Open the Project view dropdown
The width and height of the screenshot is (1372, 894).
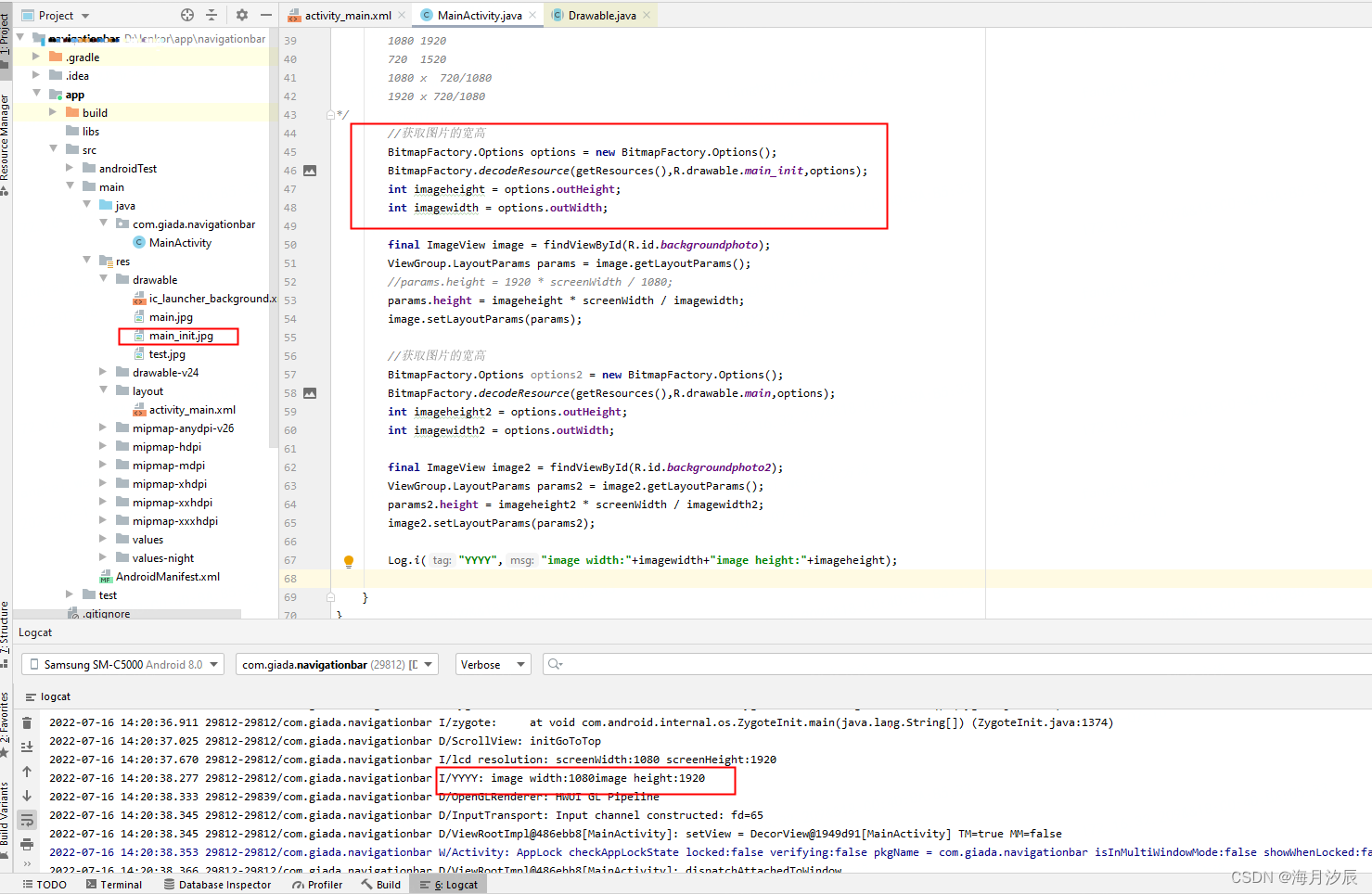pyautogui.click(x=56, y=15)
